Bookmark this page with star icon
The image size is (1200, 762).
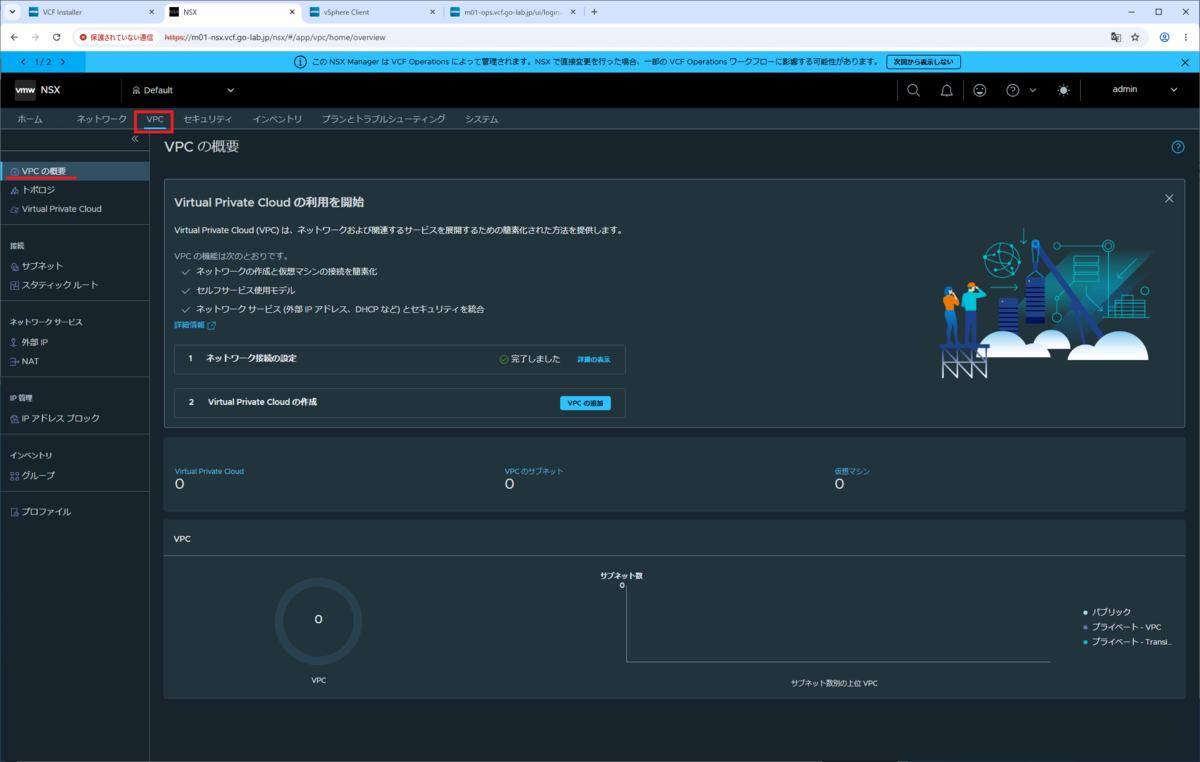pos(1135,37)
